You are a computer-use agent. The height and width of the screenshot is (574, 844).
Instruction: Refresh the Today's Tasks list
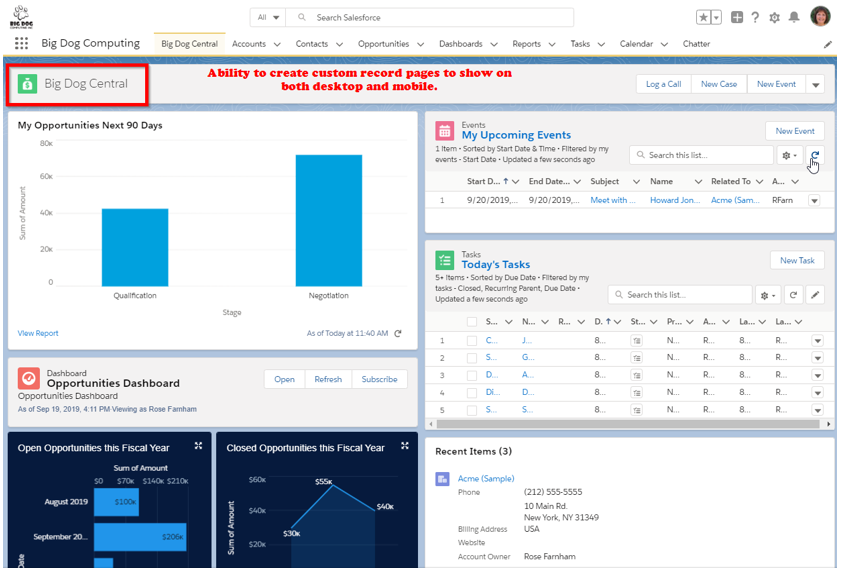[x=793, y=295]
